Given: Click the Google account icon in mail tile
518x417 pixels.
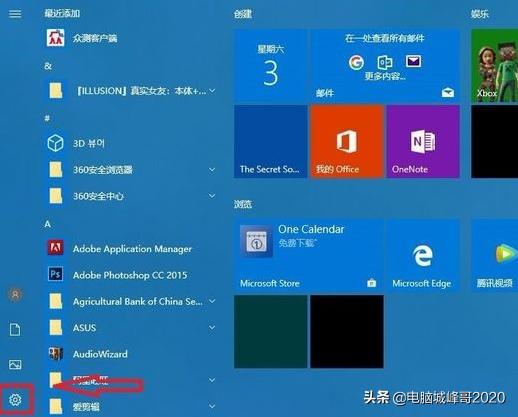Looking at the screenshot, I should point(356,62).
